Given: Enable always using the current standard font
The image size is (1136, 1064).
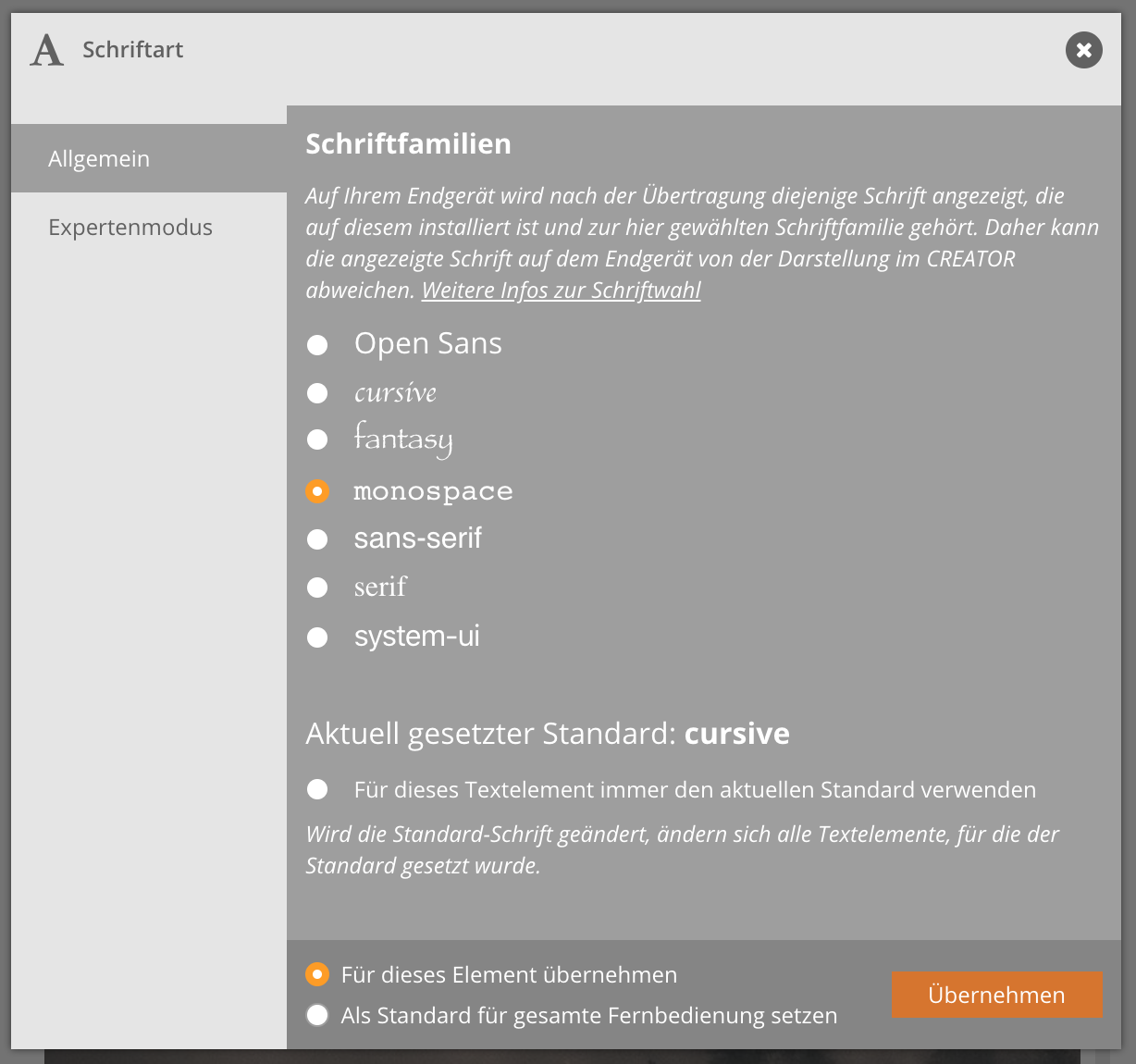Looking at the screenshot, I should tap(317, 789).
